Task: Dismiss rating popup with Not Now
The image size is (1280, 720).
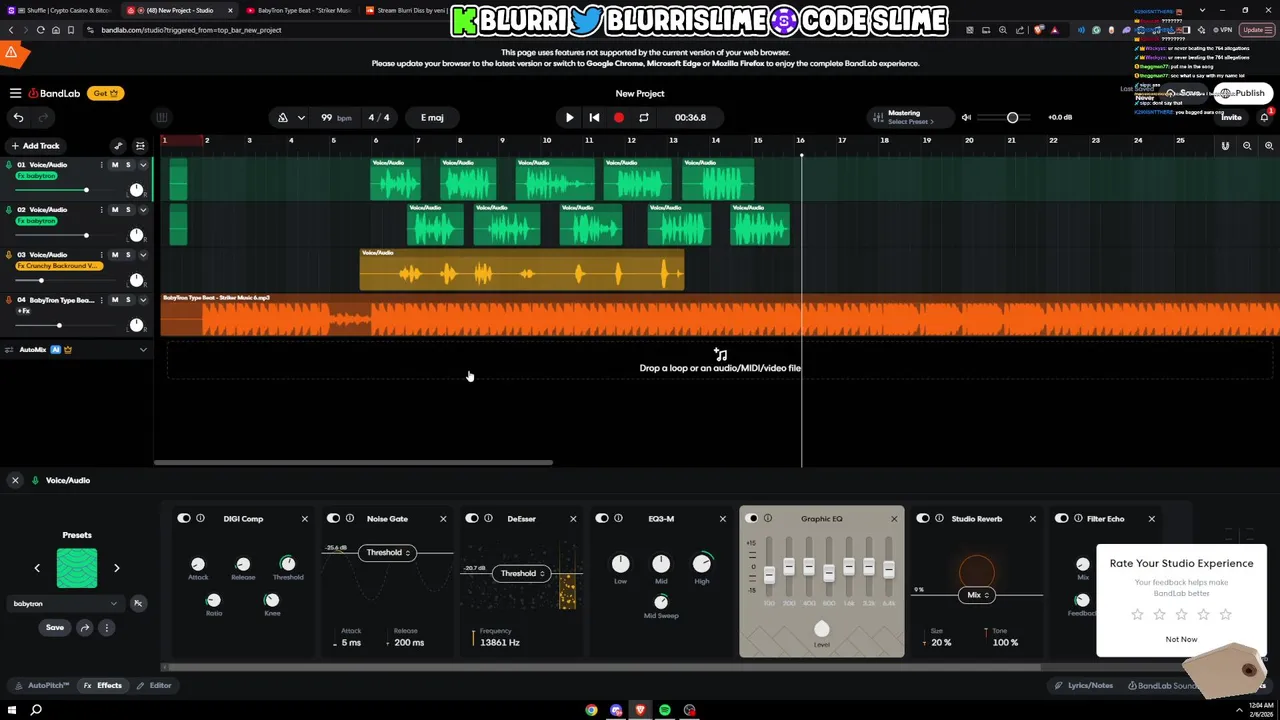Action: click(1181, 639)
